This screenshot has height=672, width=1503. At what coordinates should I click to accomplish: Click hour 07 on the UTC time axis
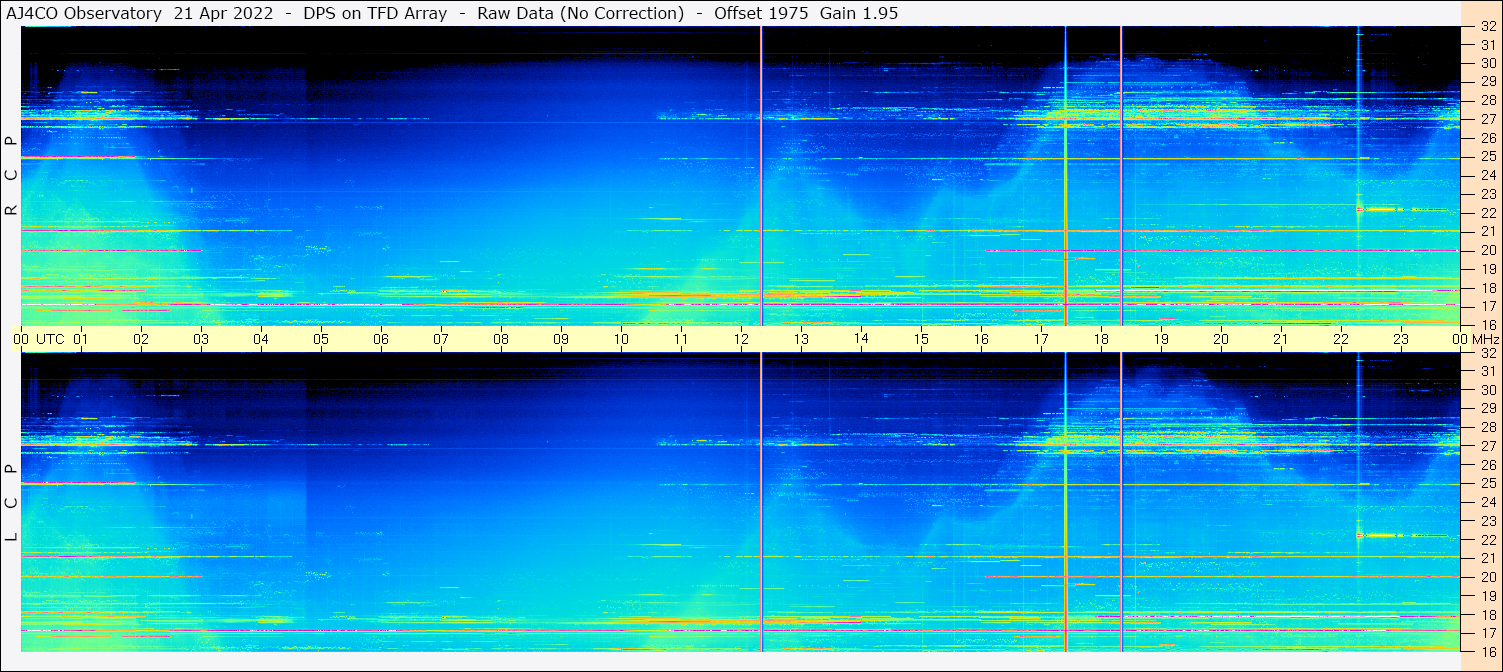[441, 339]
